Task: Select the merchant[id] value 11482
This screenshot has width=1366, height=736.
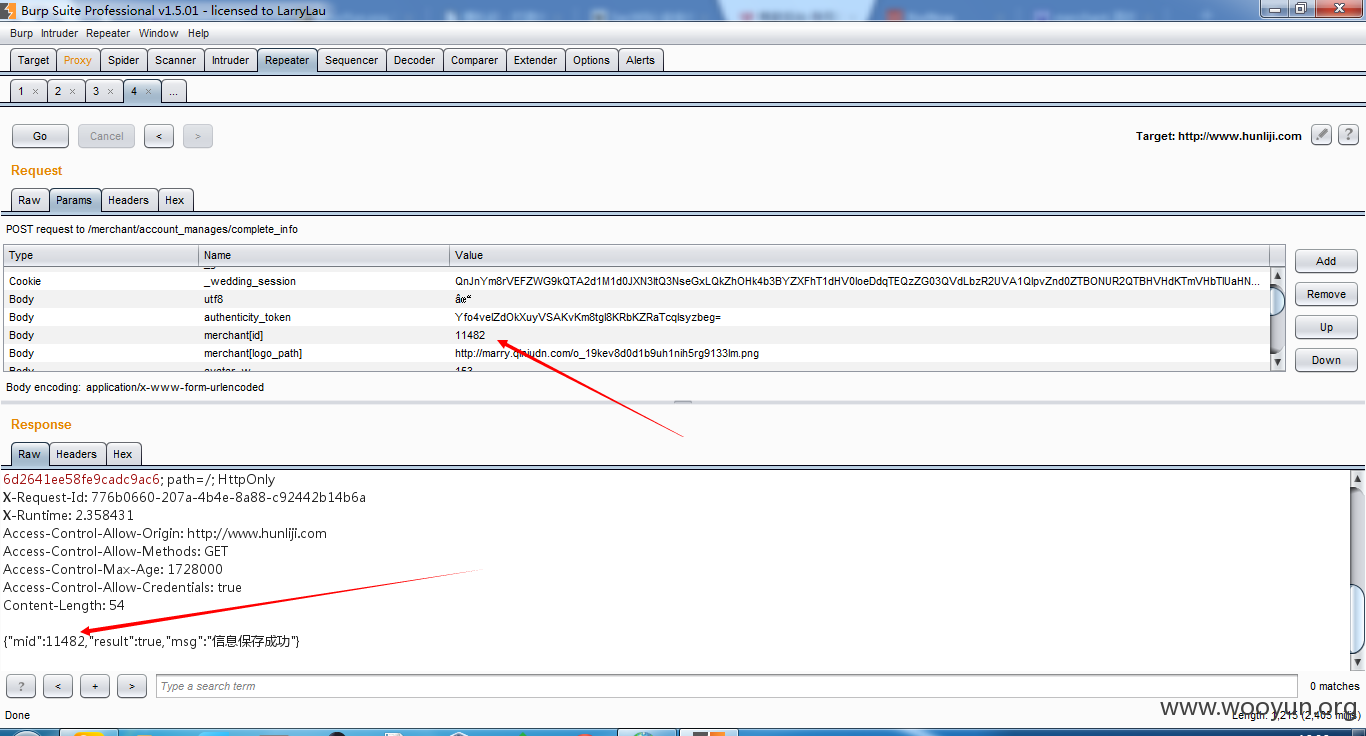Action: tap(470, 335)
